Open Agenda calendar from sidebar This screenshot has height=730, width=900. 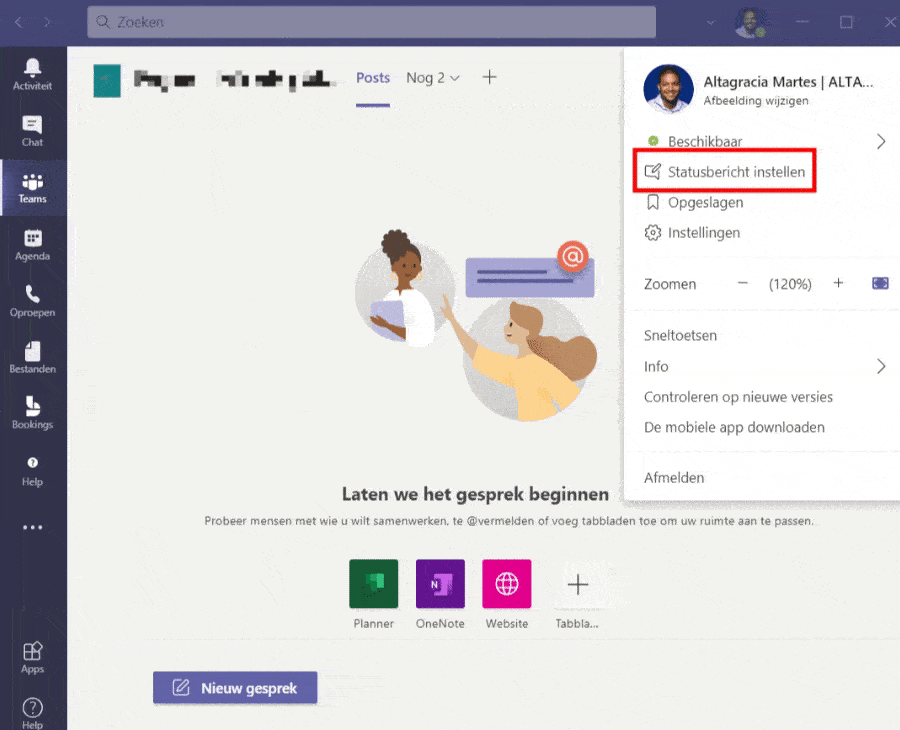[32, 244]
